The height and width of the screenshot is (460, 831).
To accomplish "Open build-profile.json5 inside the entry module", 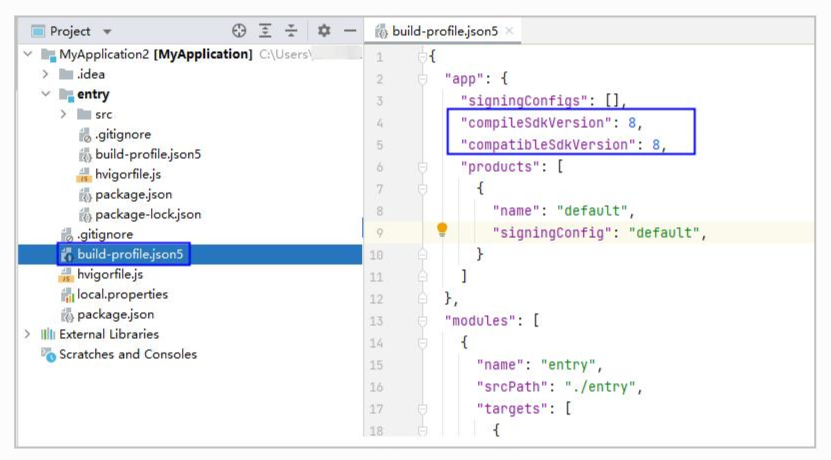I will point(148,154).
